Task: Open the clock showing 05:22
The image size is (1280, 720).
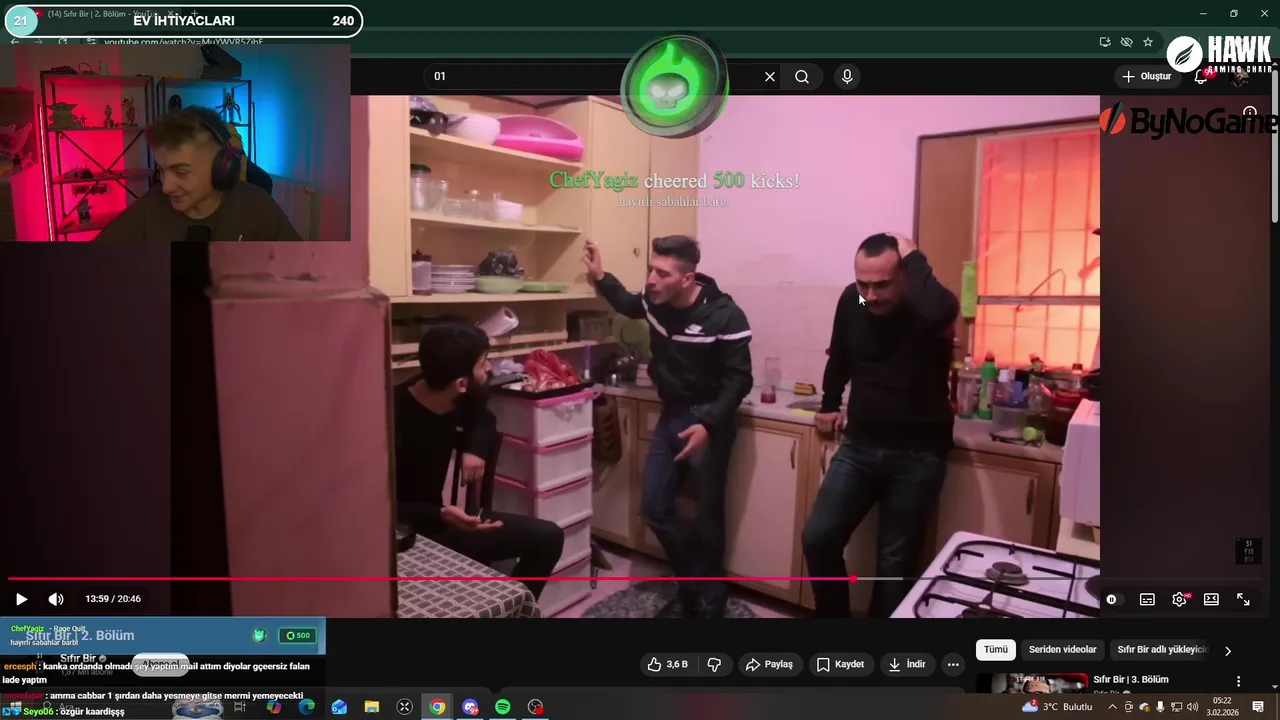Action: [x=1222, y=707]
